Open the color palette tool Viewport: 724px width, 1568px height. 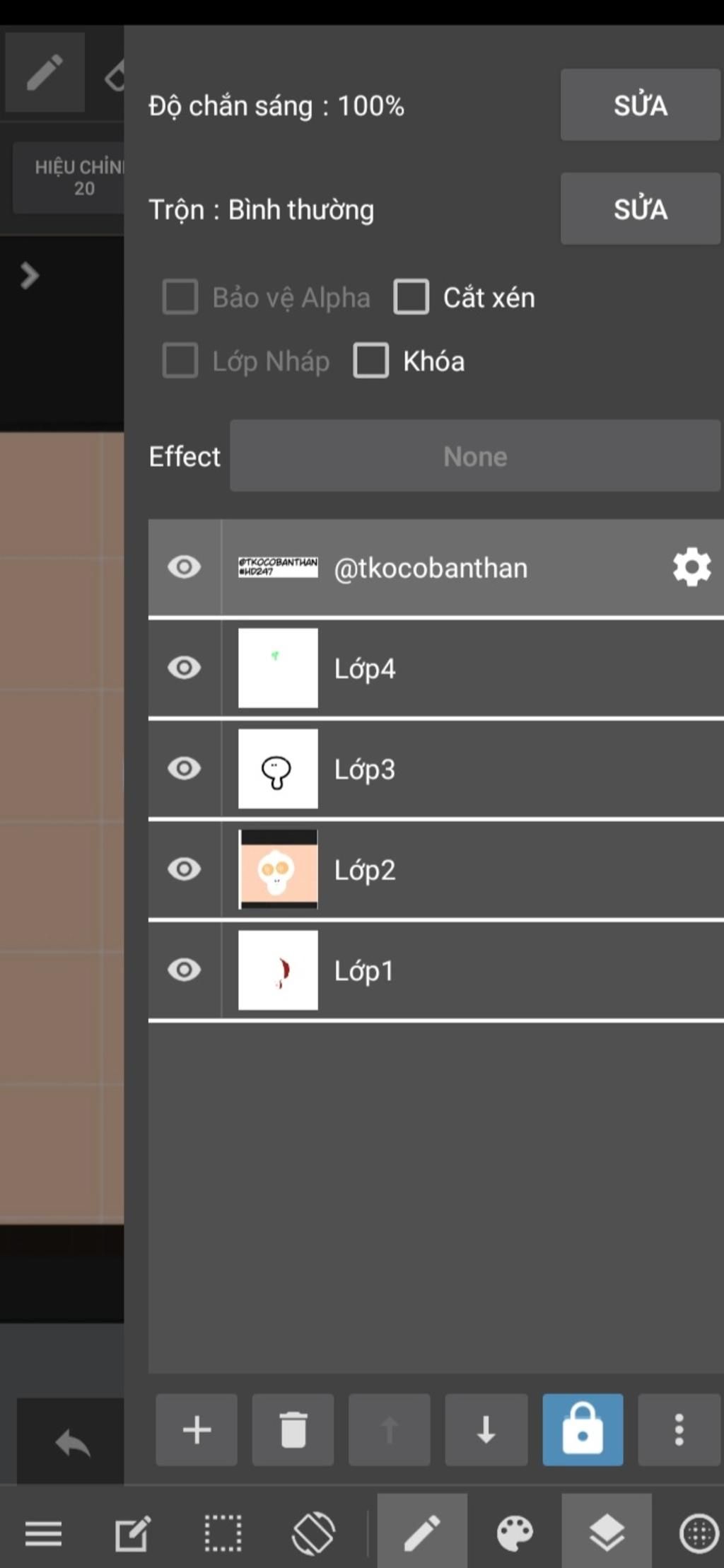click(x=515, y=1533)
